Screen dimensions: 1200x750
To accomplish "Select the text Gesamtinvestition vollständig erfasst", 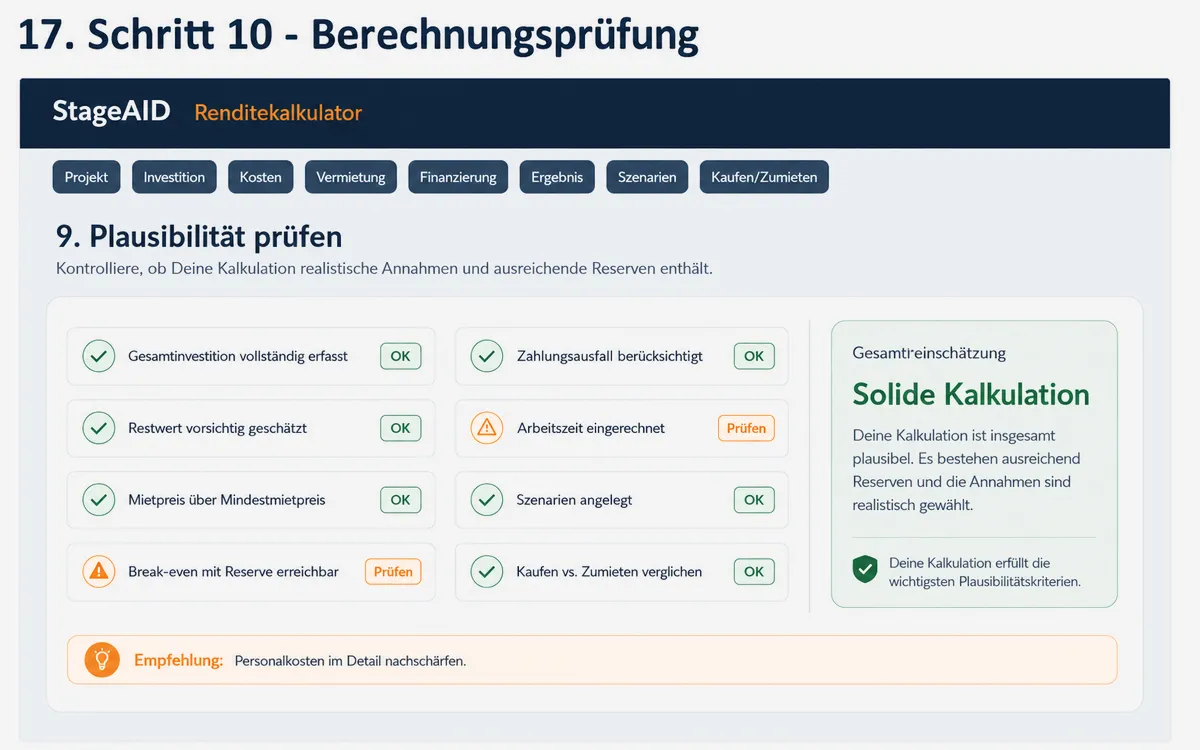I will coord(238,356).
